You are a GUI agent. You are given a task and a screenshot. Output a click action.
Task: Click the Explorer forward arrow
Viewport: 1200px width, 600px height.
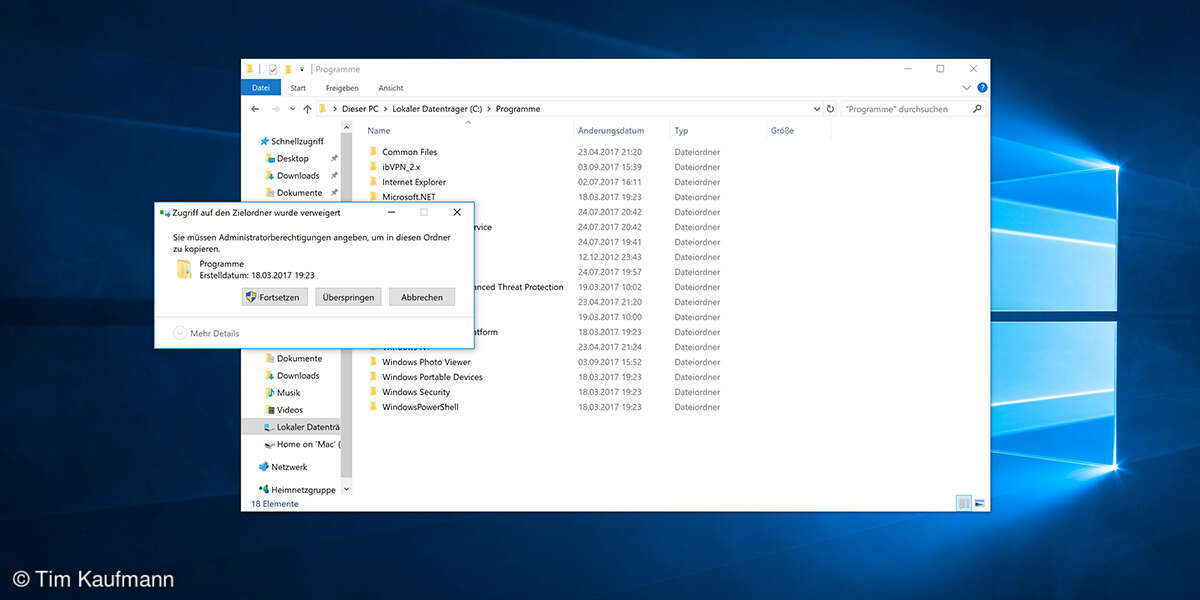pyautogui.click(x=274, y=109)
